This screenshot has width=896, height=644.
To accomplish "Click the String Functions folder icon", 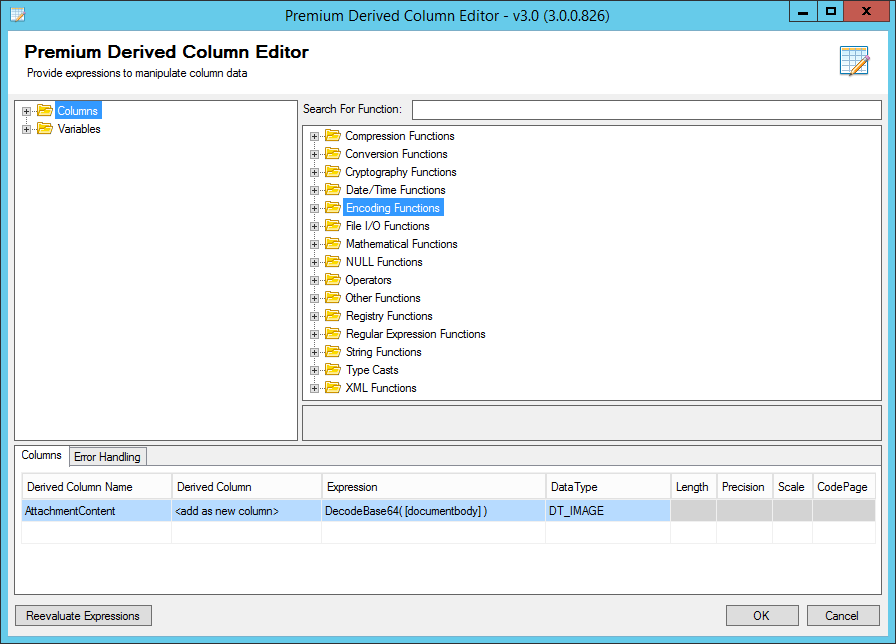I will click(333, 351).
